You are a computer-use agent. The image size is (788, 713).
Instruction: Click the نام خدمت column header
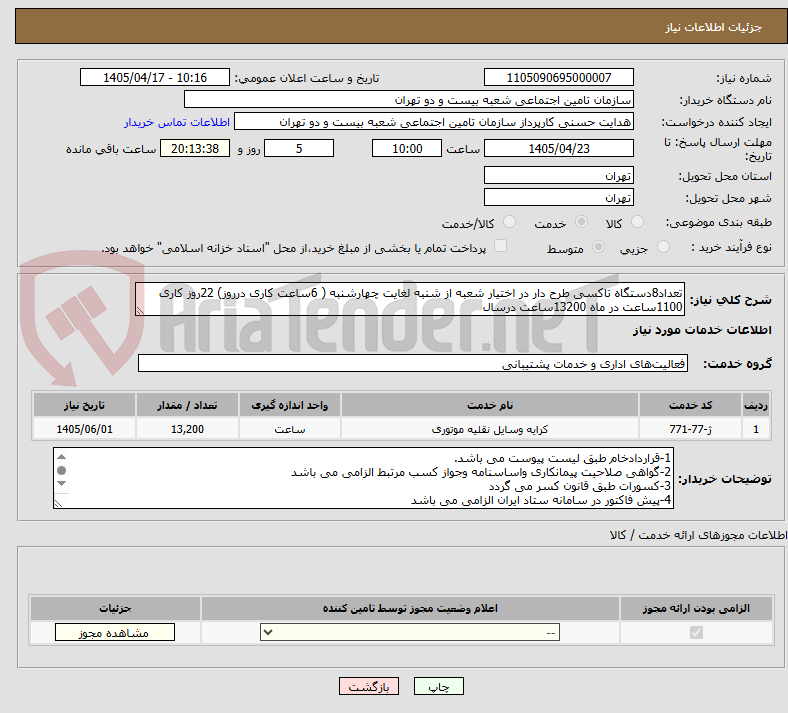[489, 405]
